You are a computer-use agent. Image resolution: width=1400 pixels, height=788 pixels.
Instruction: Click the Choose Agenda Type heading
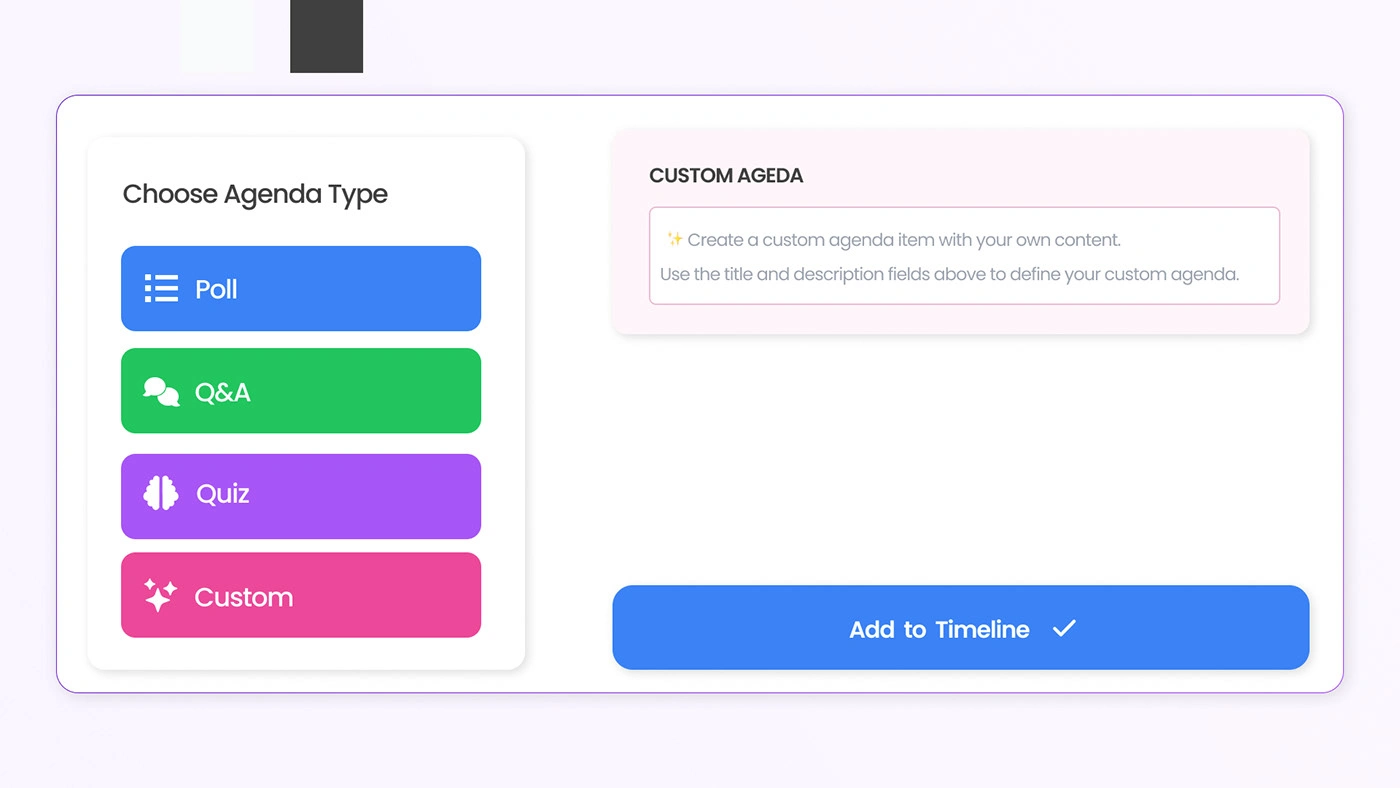(x=255, y=194)
